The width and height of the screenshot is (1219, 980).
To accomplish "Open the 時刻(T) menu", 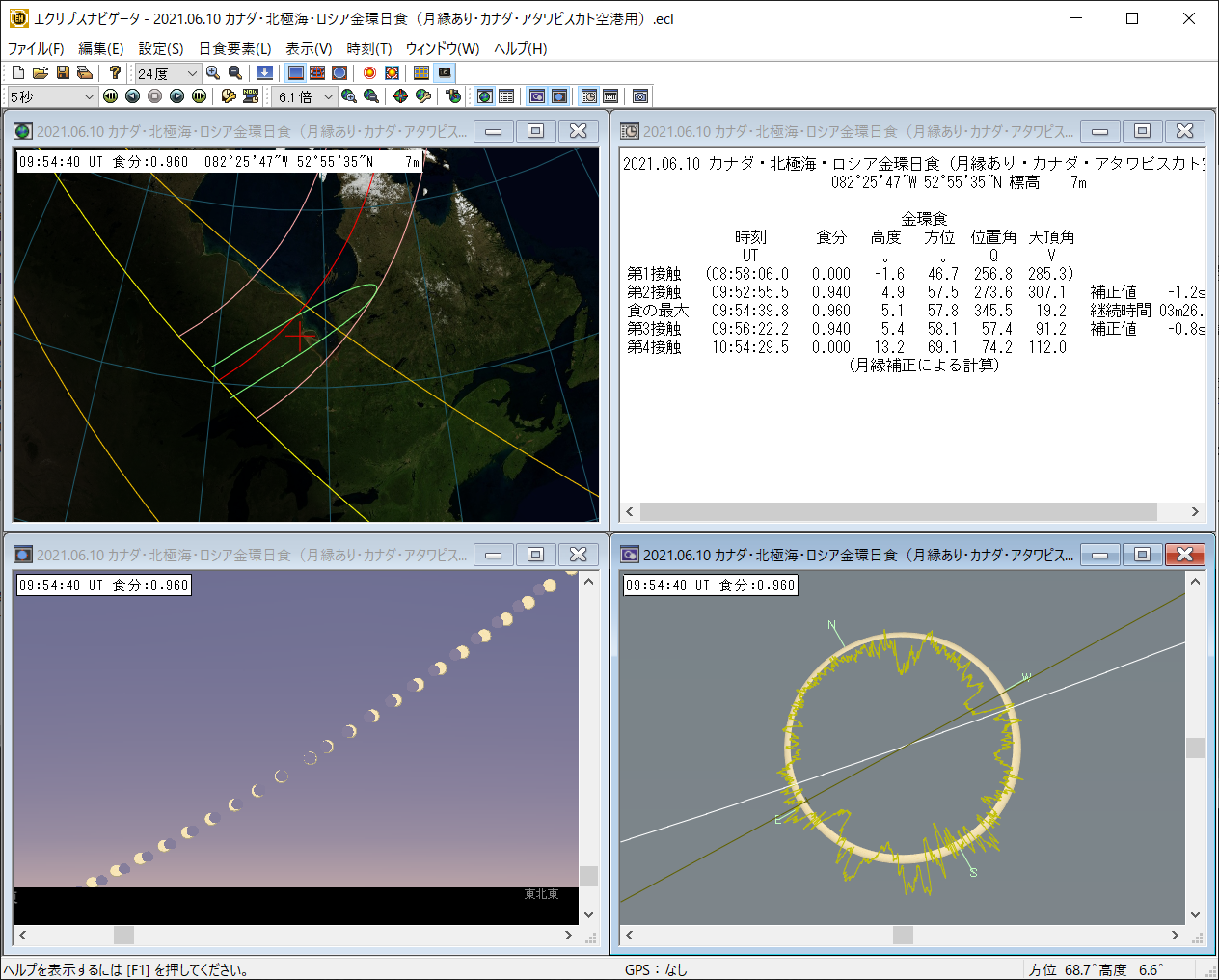I will 368,48.
